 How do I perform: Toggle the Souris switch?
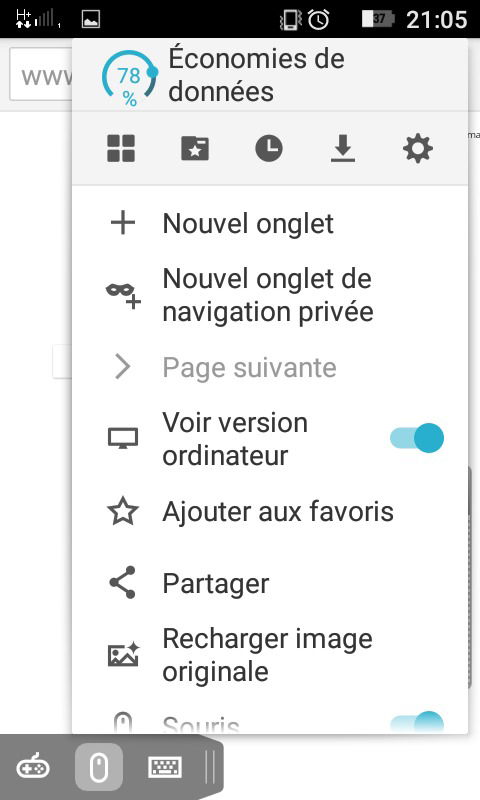pos(417,722)
